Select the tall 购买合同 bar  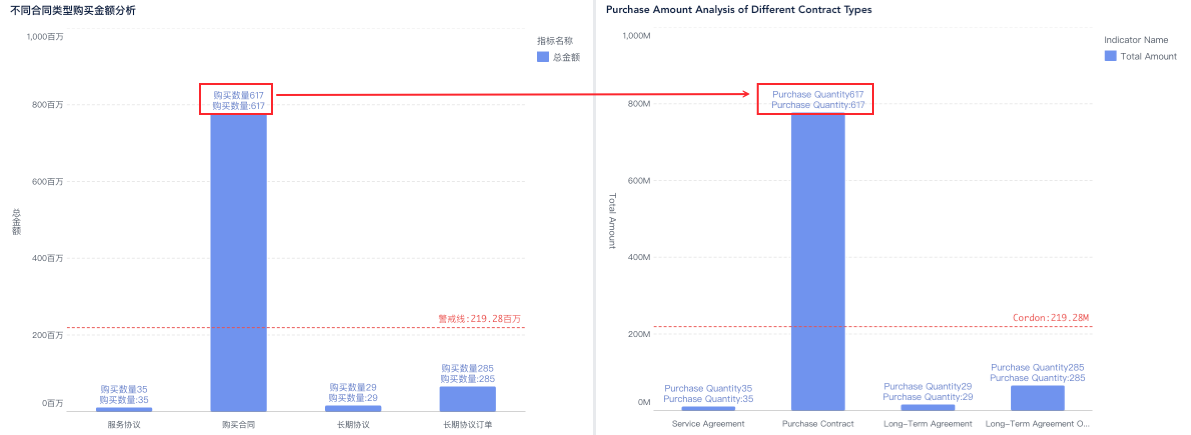(x=238, y=260)
